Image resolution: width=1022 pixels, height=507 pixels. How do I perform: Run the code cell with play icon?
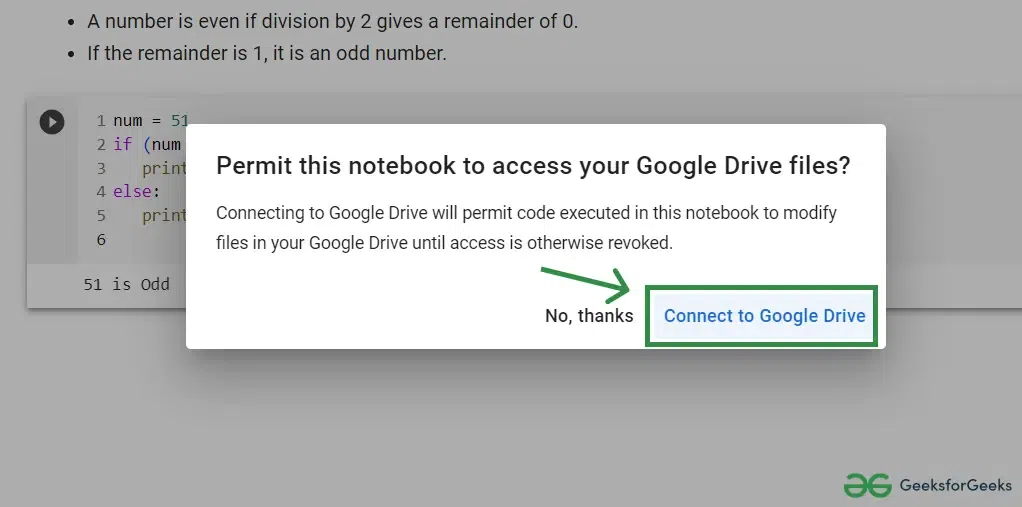point(51,122)
